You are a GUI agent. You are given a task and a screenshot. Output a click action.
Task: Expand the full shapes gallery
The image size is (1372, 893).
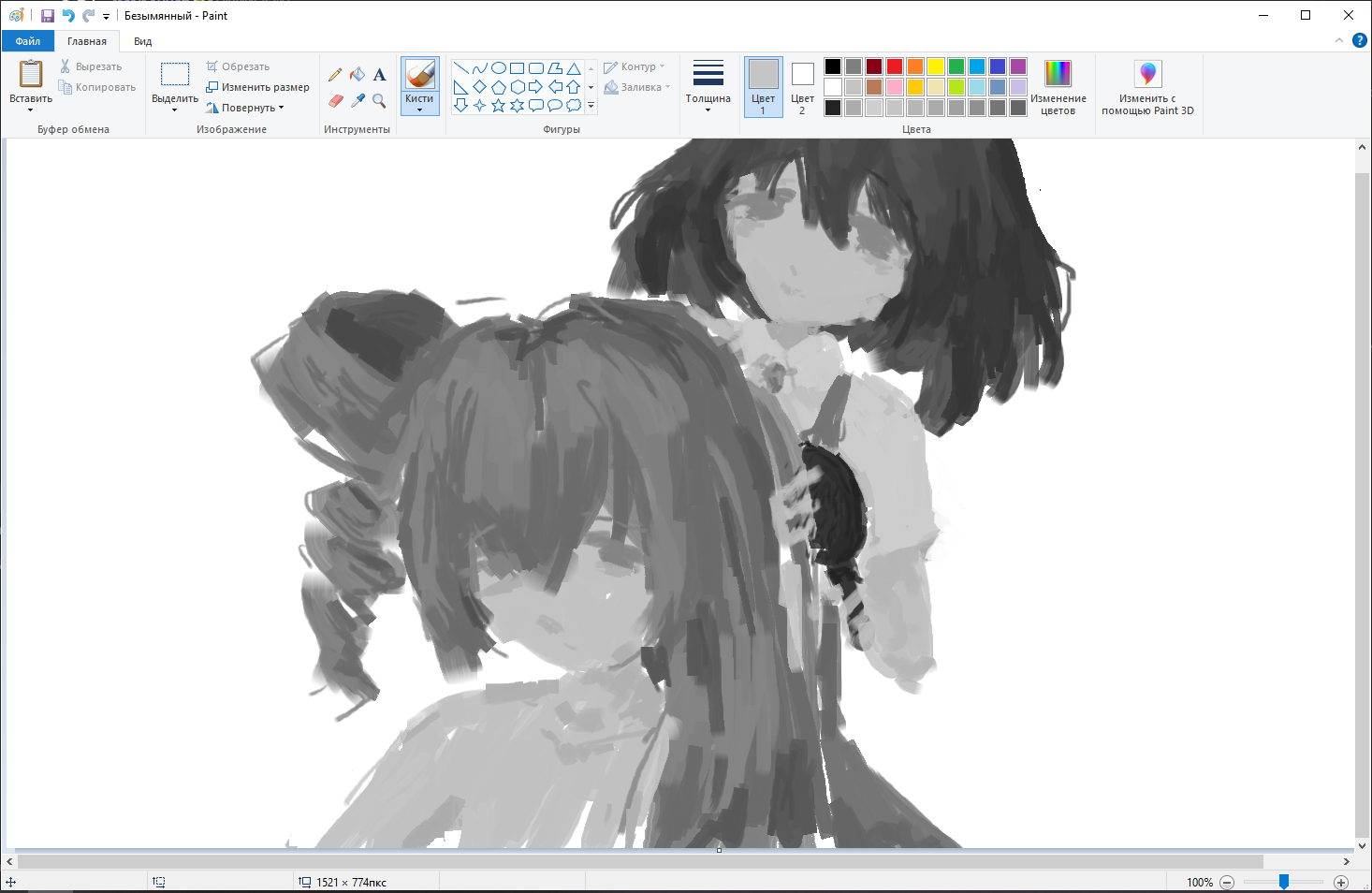pos(591,106)
